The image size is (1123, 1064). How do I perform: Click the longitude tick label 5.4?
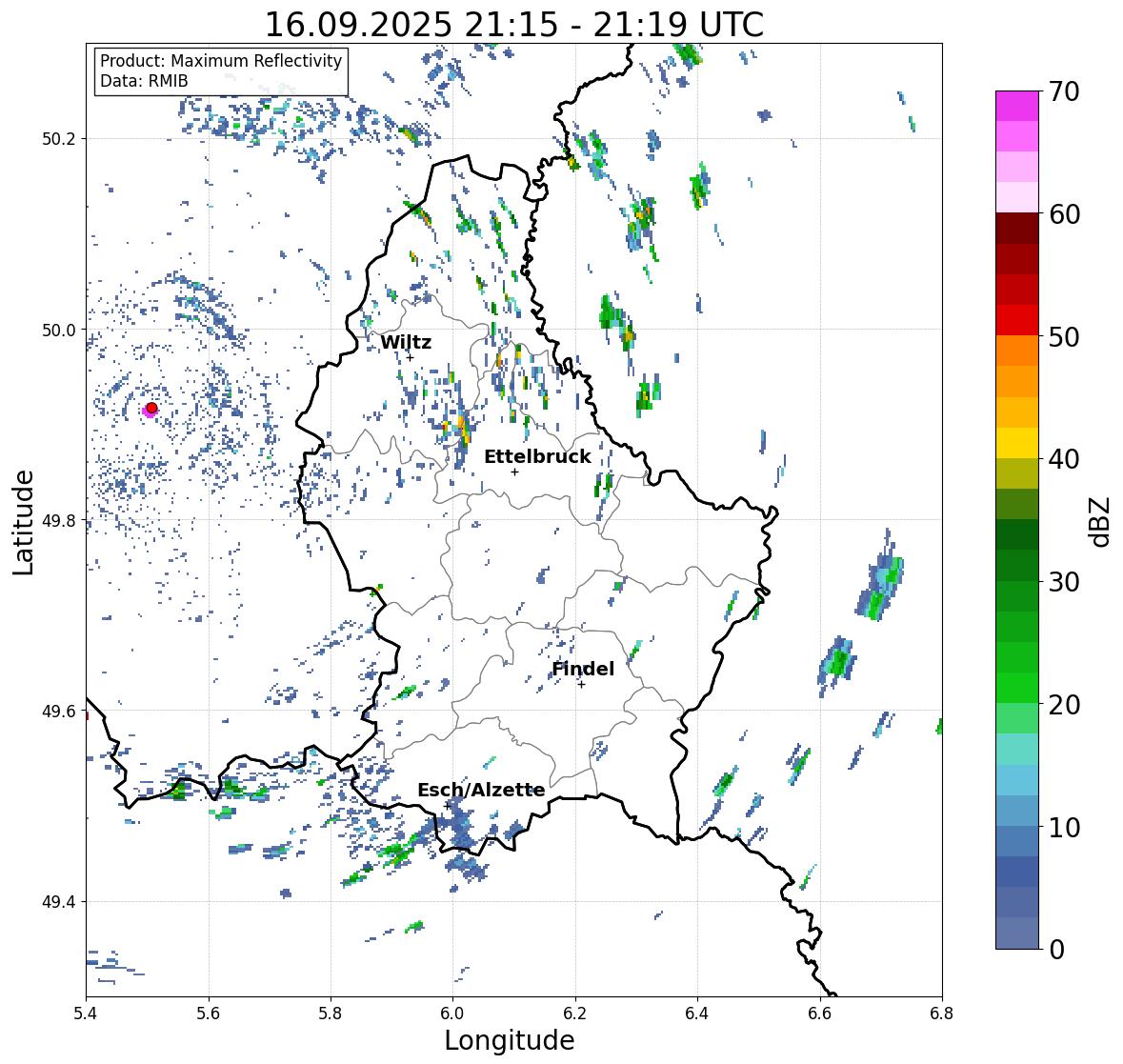pyautogui.click(x=87, y=1013)
